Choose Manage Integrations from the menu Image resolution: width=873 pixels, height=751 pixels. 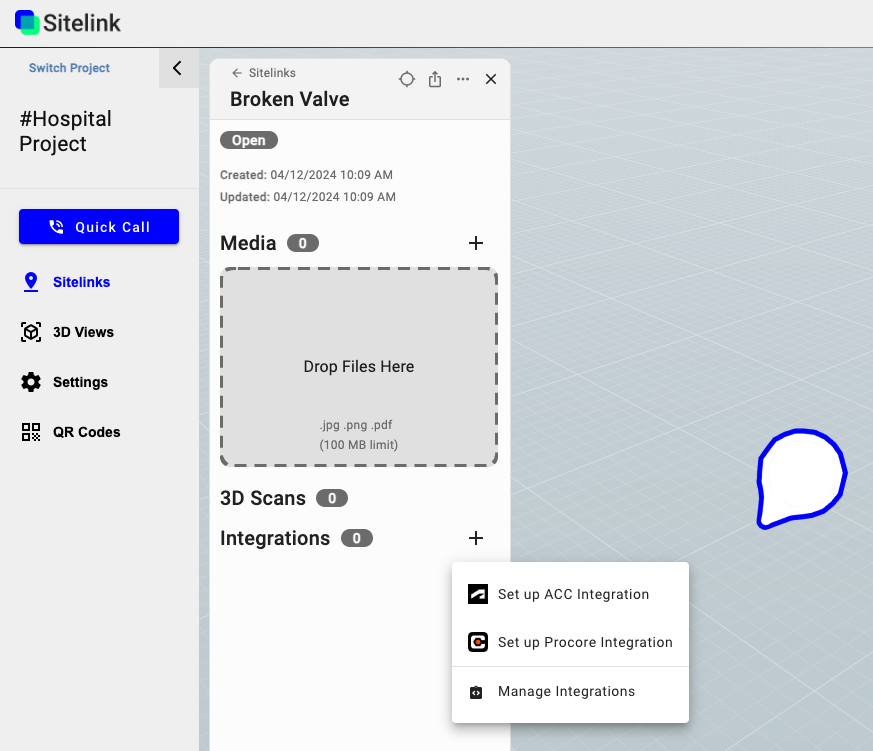tap(566, 691)
